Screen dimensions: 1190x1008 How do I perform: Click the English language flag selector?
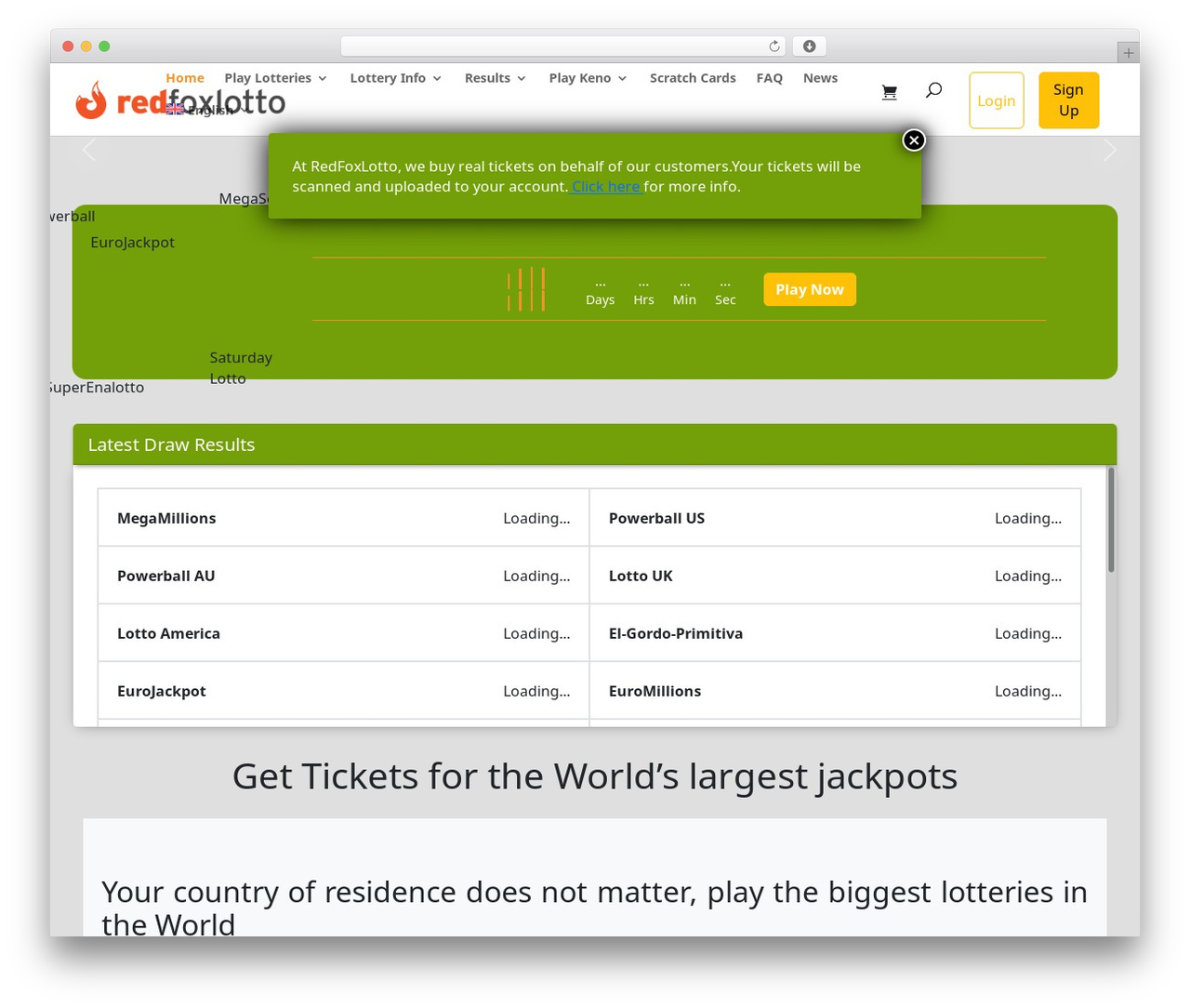click(205, 110)
